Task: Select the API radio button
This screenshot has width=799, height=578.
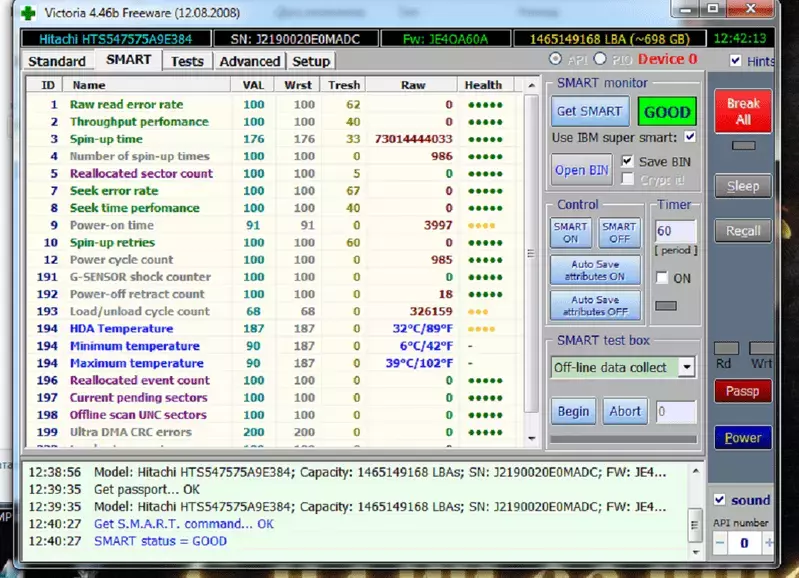Action: 555,59
